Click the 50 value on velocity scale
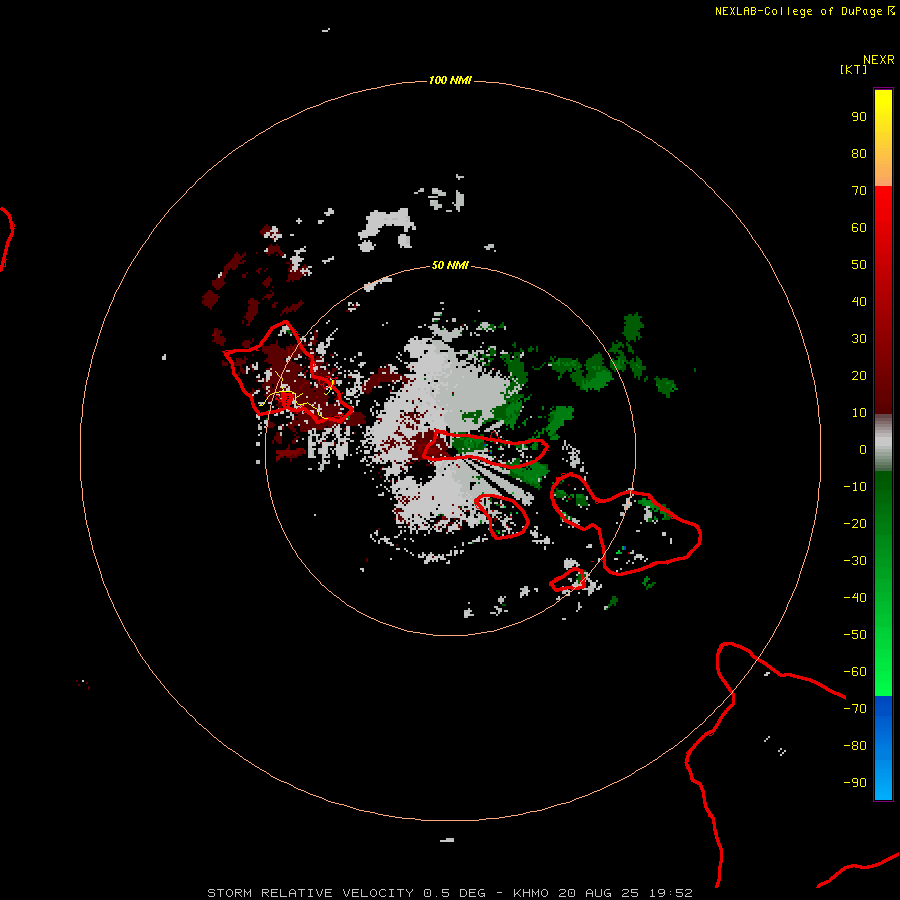 tap(859, 265)
